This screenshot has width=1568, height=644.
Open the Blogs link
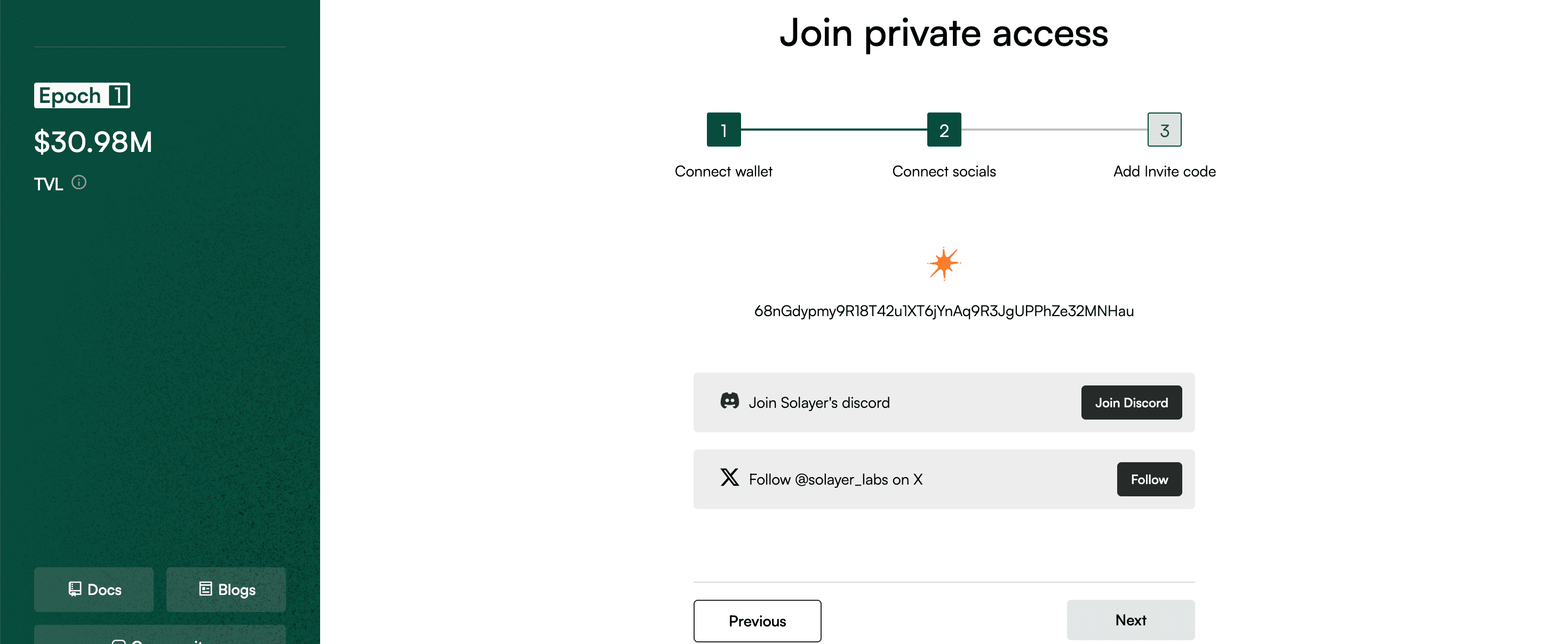tap(226, 589)
